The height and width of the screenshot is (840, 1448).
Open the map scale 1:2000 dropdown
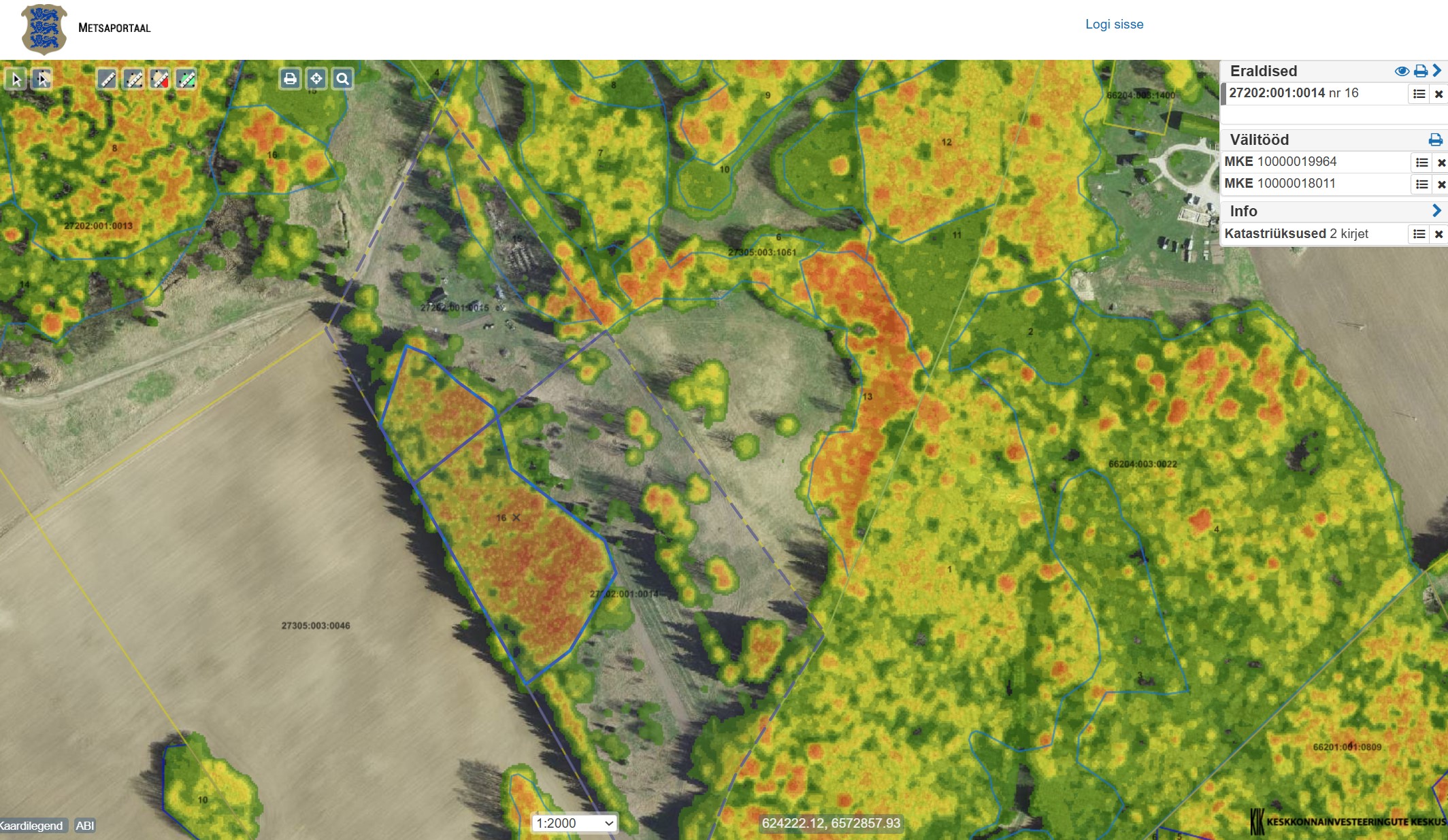click(x=574, y=823)
